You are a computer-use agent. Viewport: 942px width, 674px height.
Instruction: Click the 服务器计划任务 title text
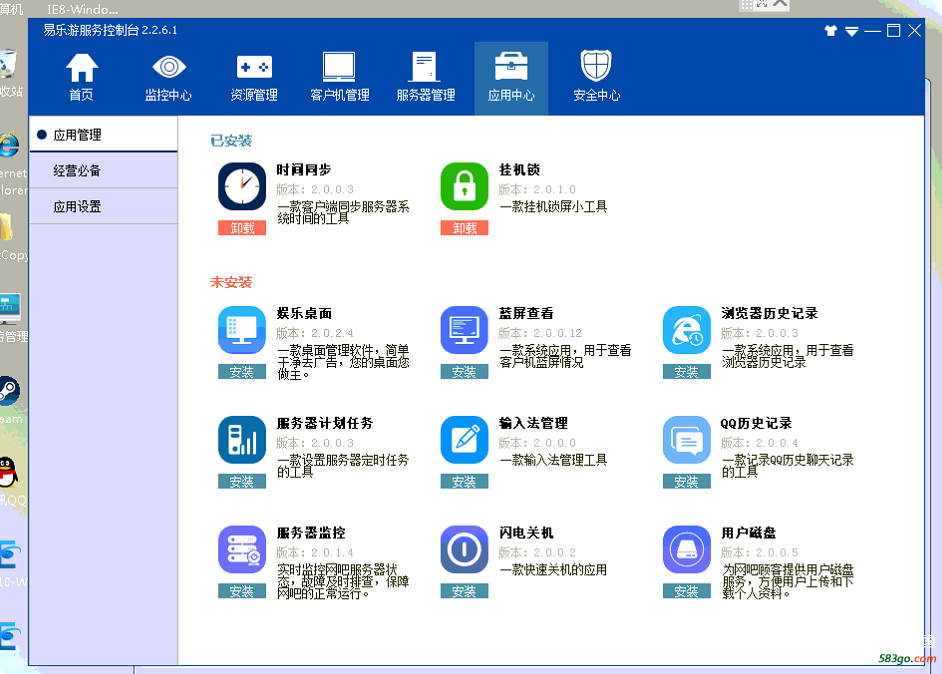(325, 424)
